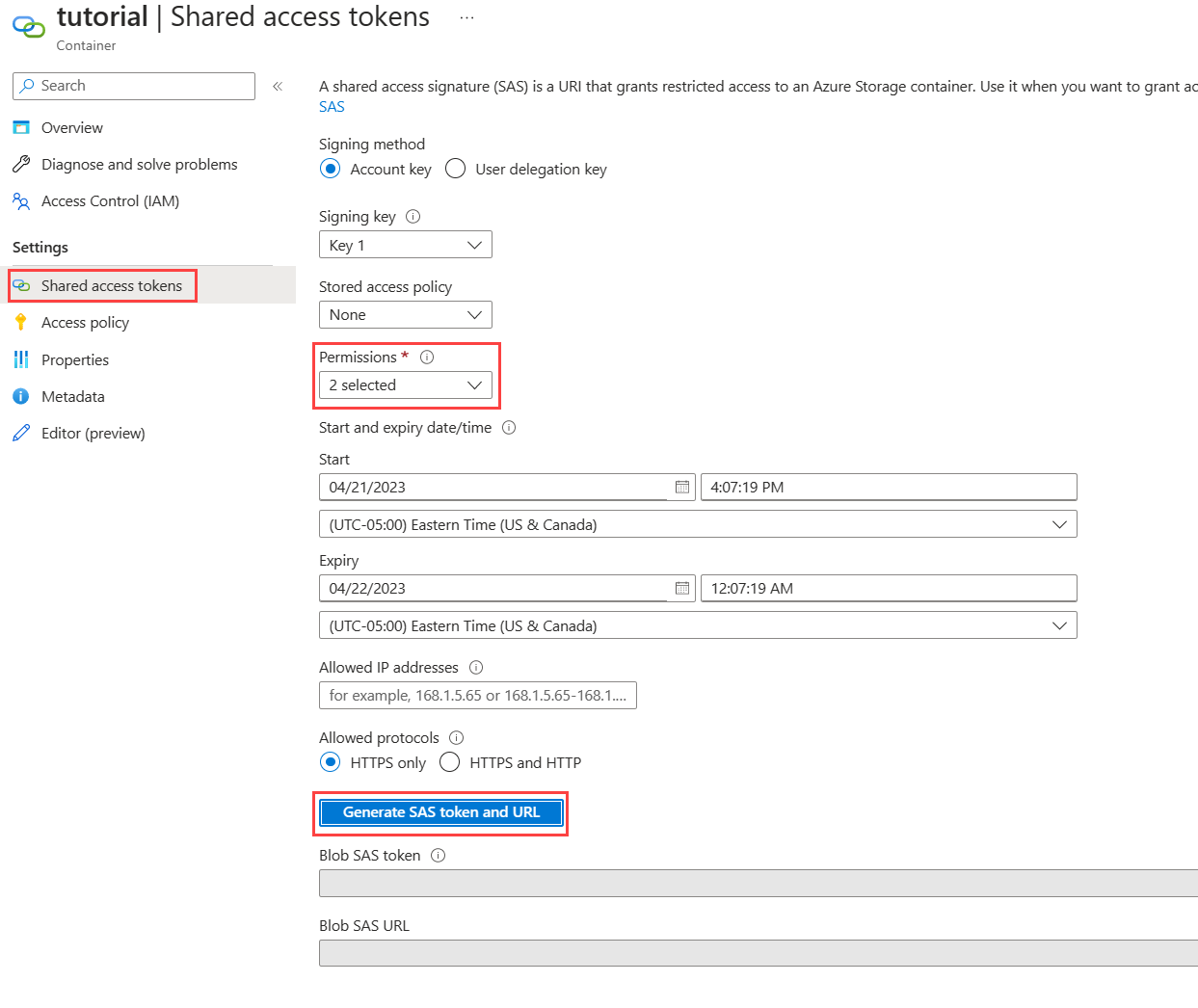1198x1008 pixels.
Task: Select the Account key signing method
Action: [x=331, y=169]
